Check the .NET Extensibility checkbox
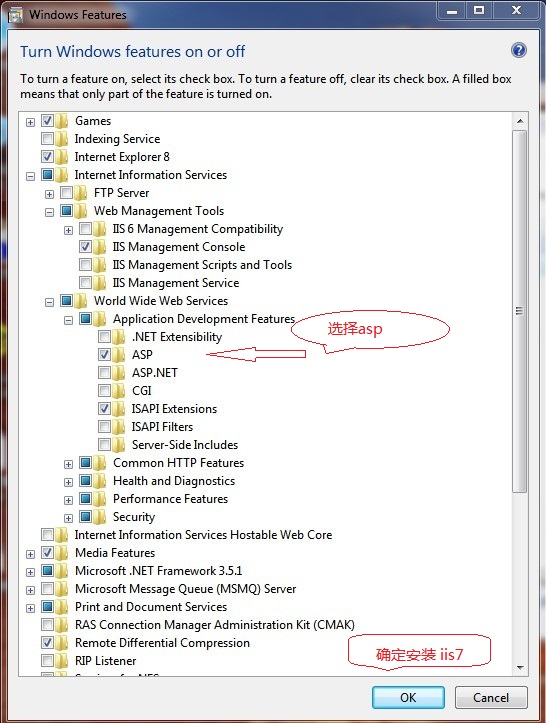Image resolution: width=546 pixels, height=723 pixels. [x=104, y=336]
